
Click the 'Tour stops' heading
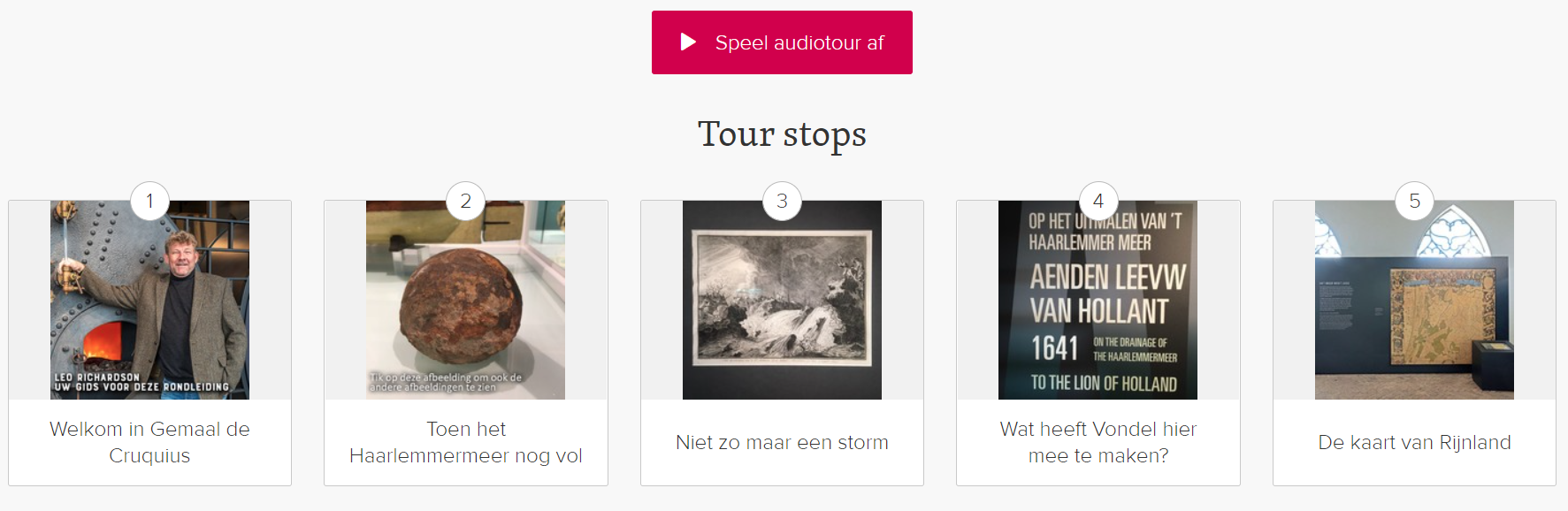pyautogui.click(x=782, y=134)
